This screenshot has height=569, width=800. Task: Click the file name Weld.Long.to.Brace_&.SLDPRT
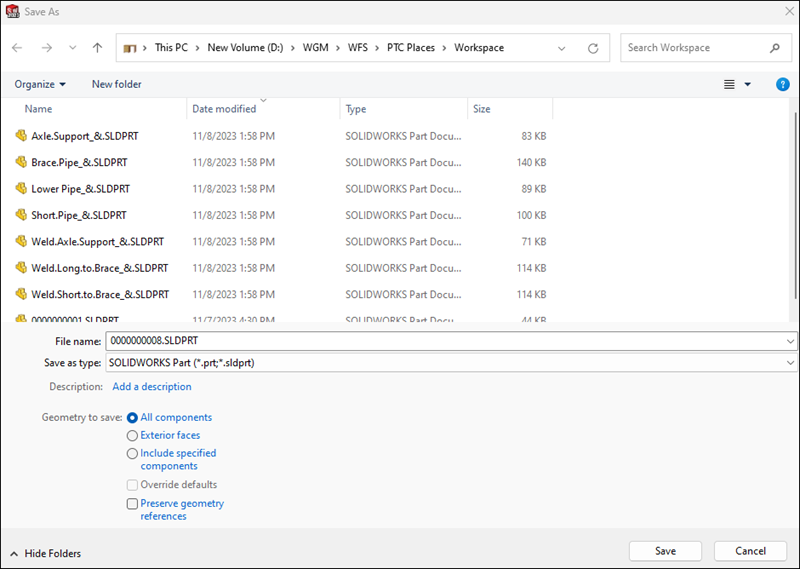click(x=99, y=268)
